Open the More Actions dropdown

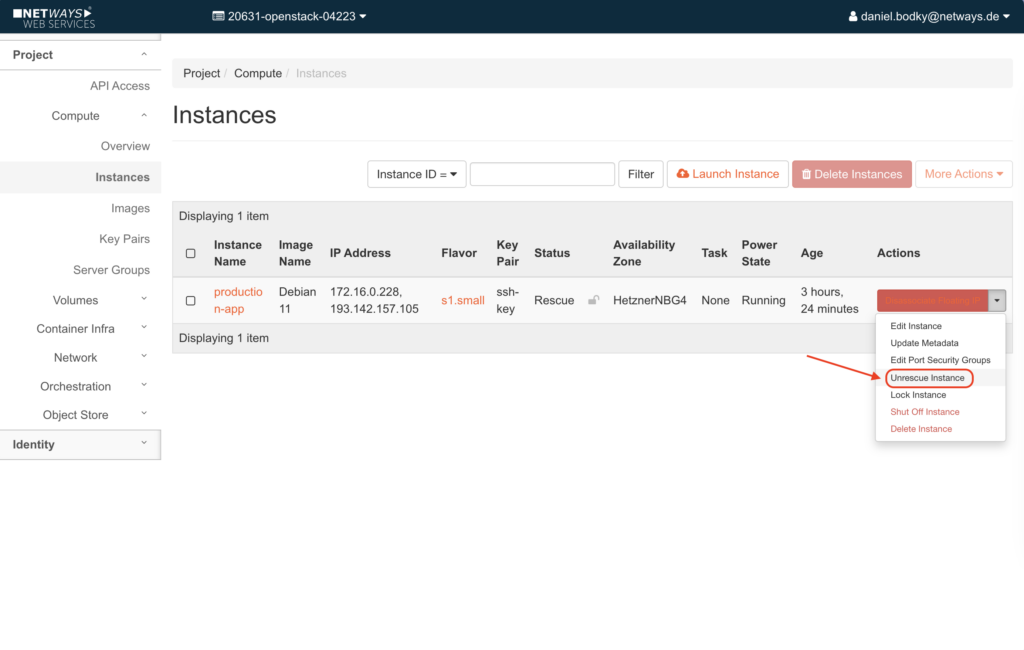pyautogui.click(x=963, y=174)
